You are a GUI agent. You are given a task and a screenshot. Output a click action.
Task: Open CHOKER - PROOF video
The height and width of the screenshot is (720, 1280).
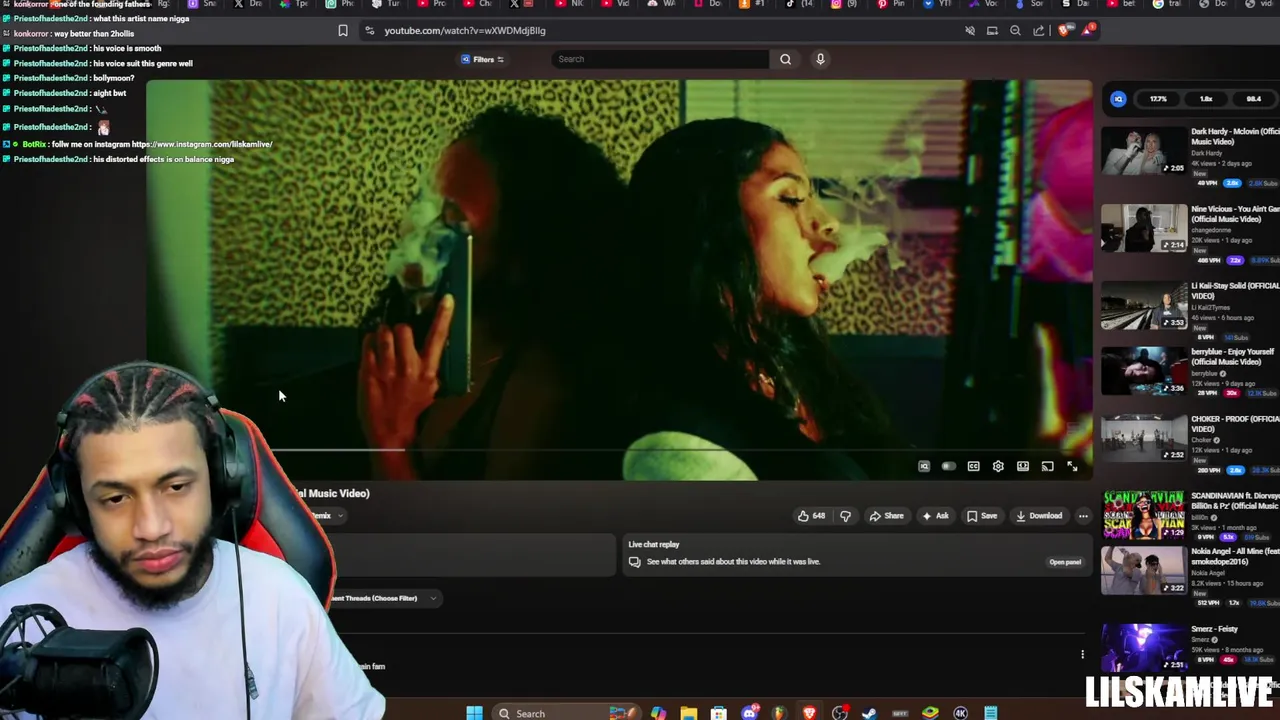1144,438
